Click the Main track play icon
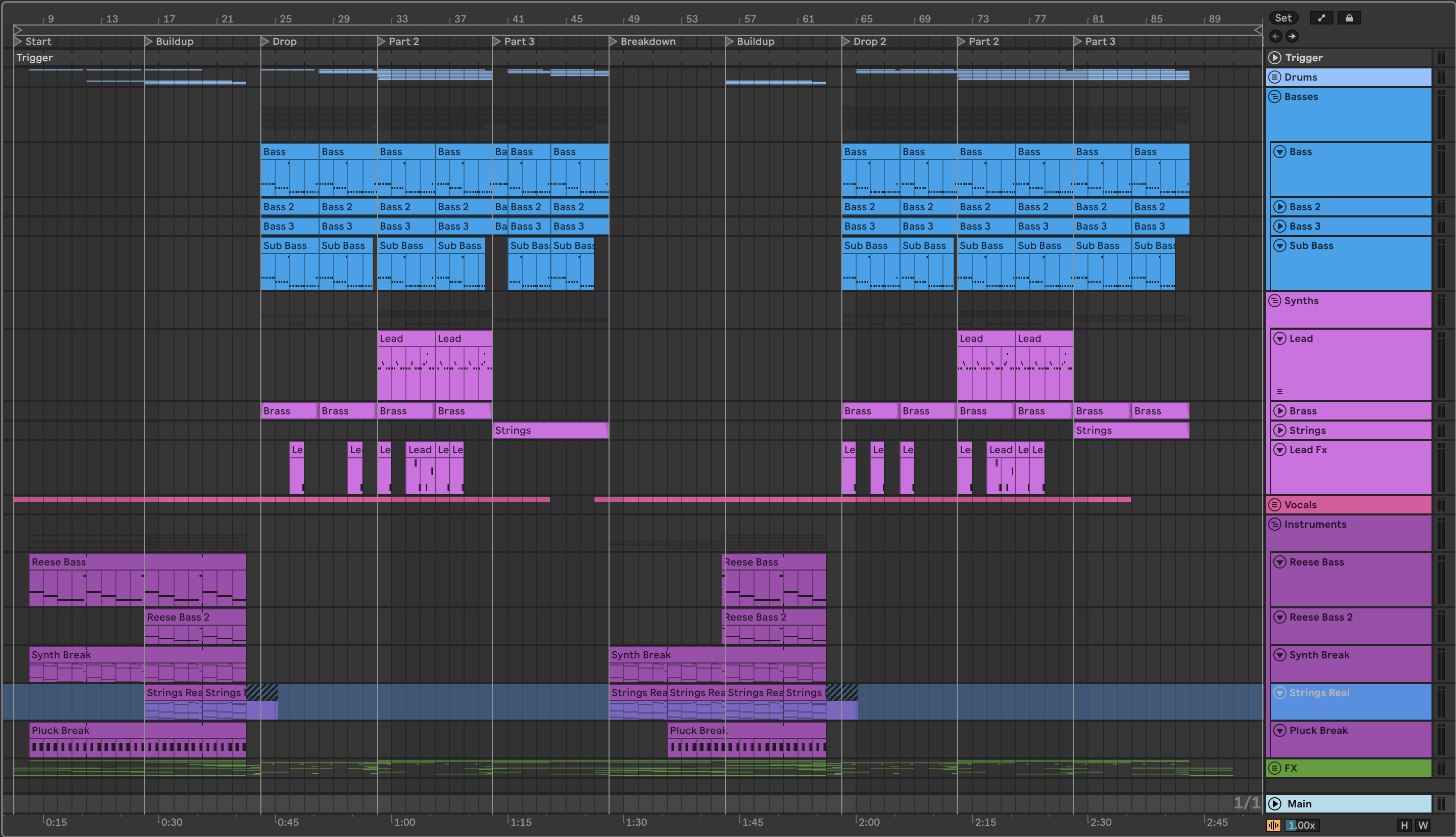This screenshot has height=837, width=1456. tap(1275, 804)
